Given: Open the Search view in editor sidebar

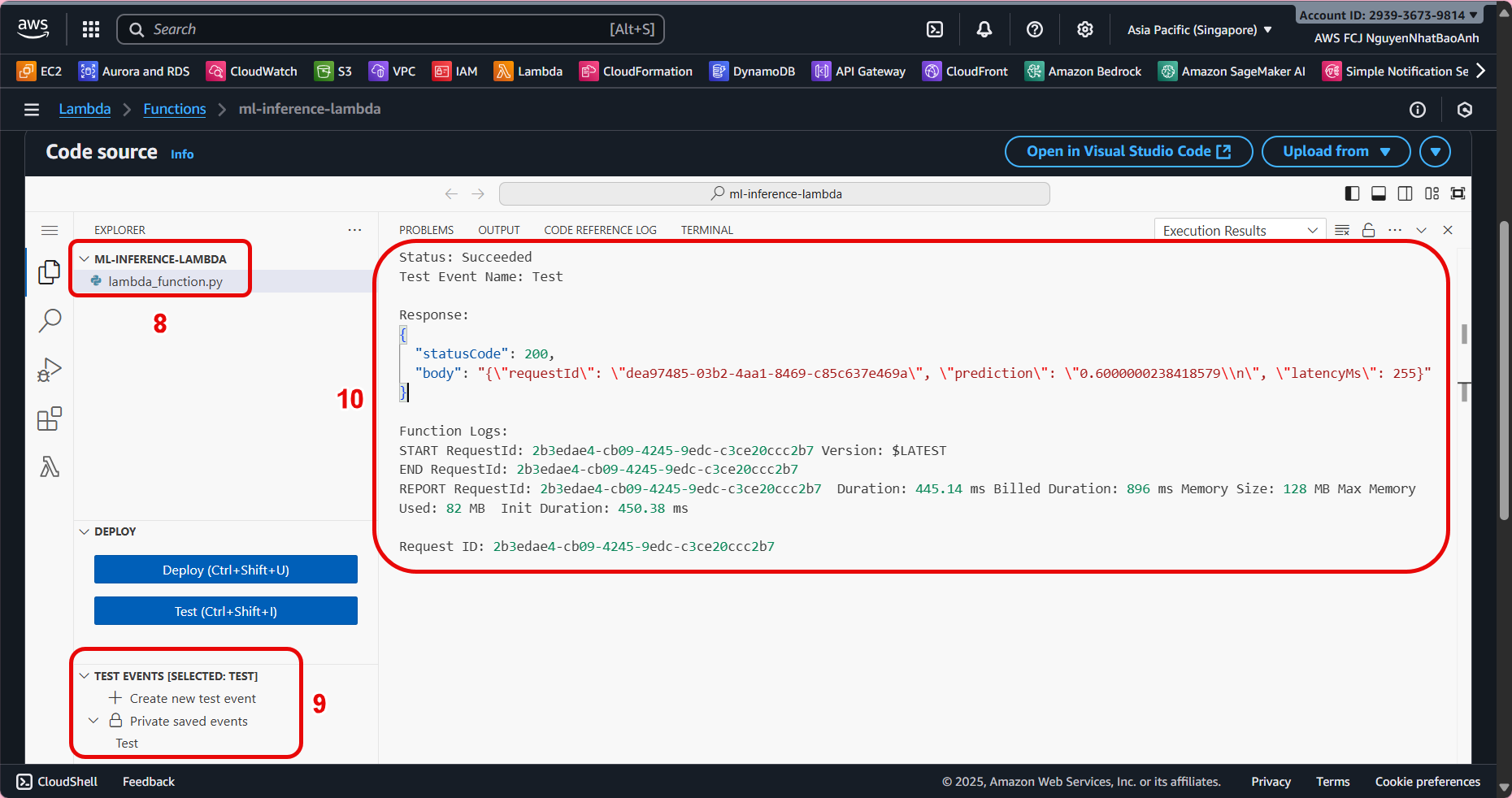Looking at the screenshot, I should [x=50, y=321].
